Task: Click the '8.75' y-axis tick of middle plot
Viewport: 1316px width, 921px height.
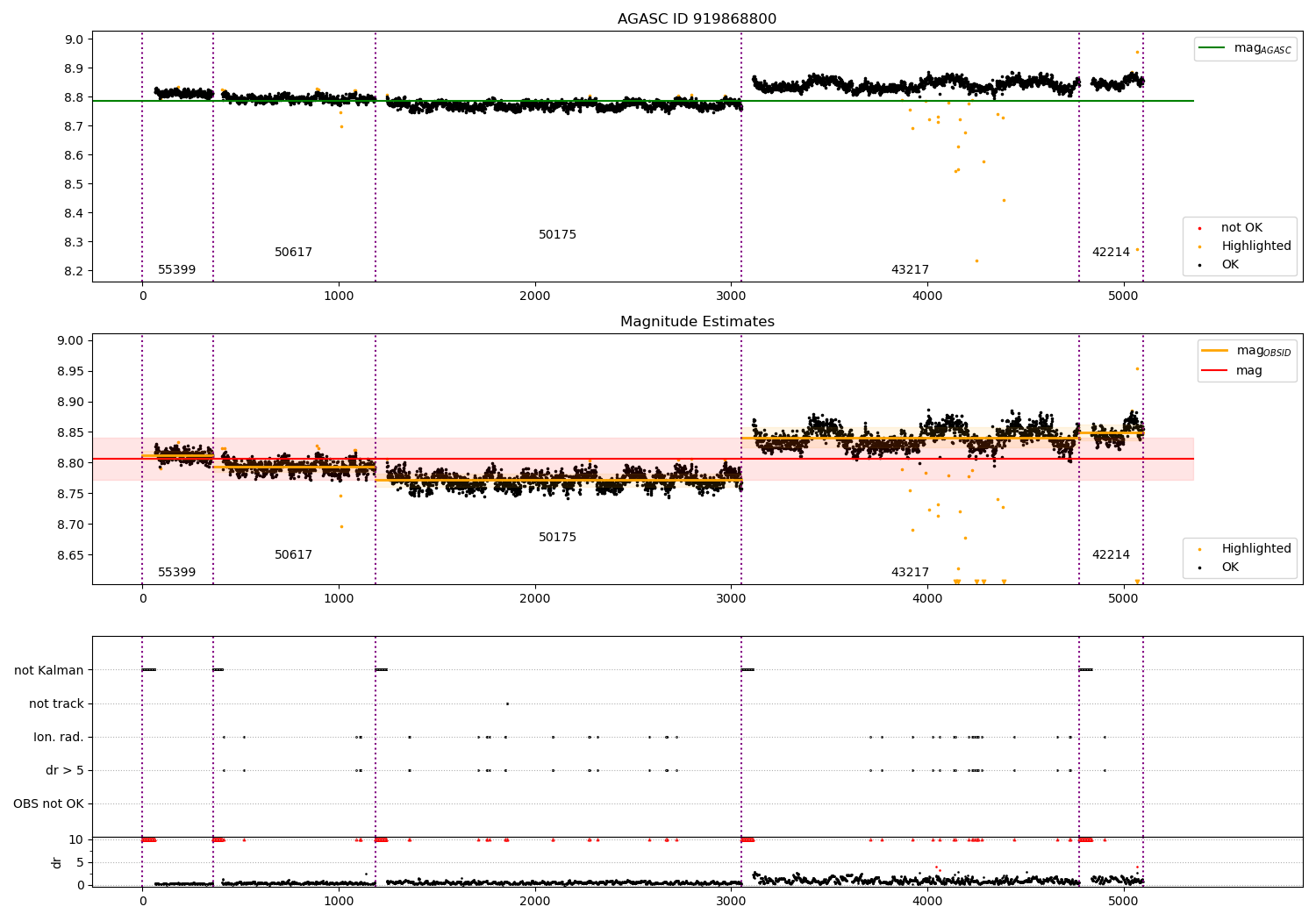Action: [x=71, y=494]
